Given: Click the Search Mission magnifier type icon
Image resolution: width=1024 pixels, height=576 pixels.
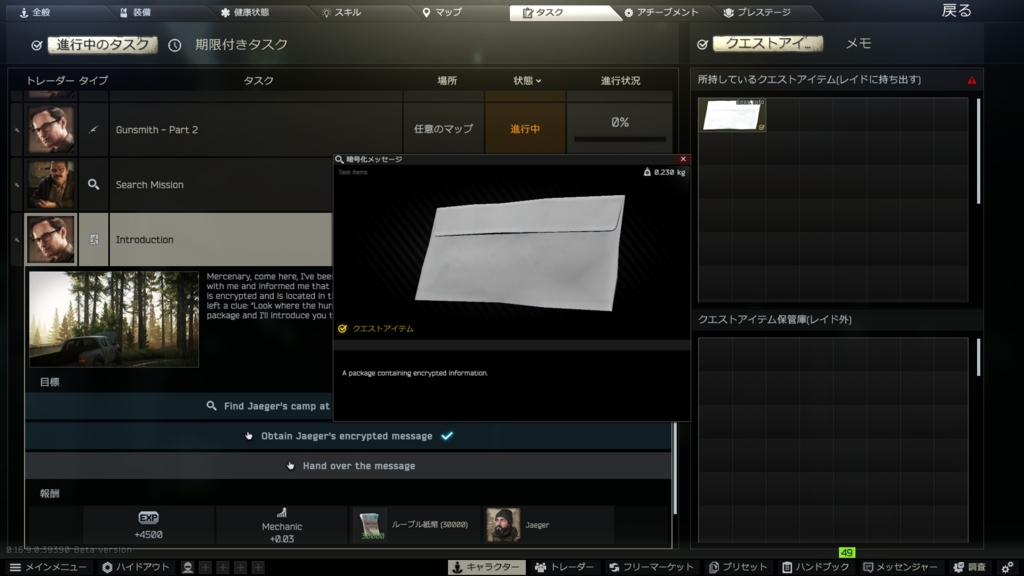Looking at the screenshot, I should pos(93,185).
